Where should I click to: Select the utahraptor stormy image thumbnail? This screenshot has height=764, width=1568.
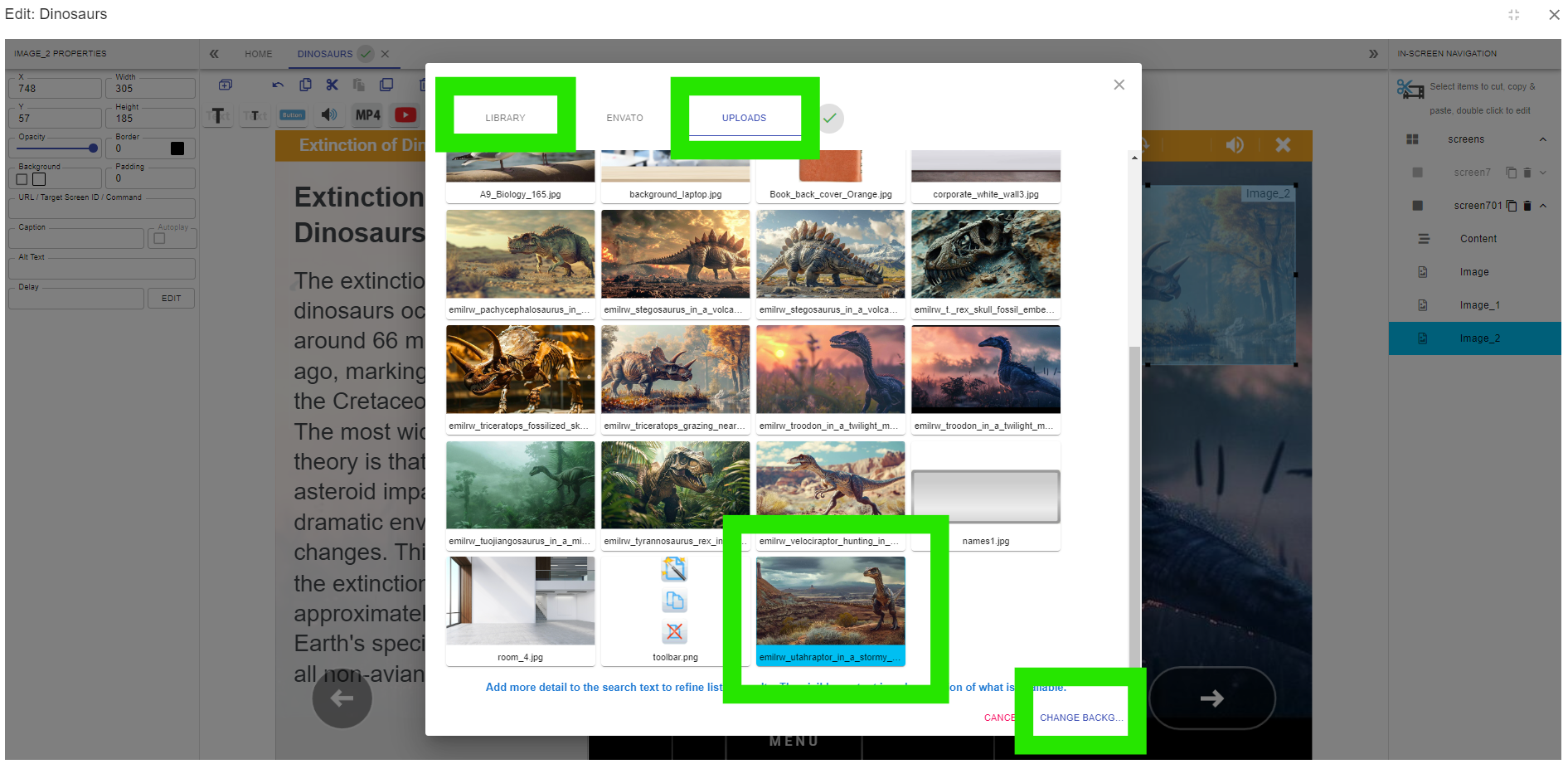[x=830, y=611]
